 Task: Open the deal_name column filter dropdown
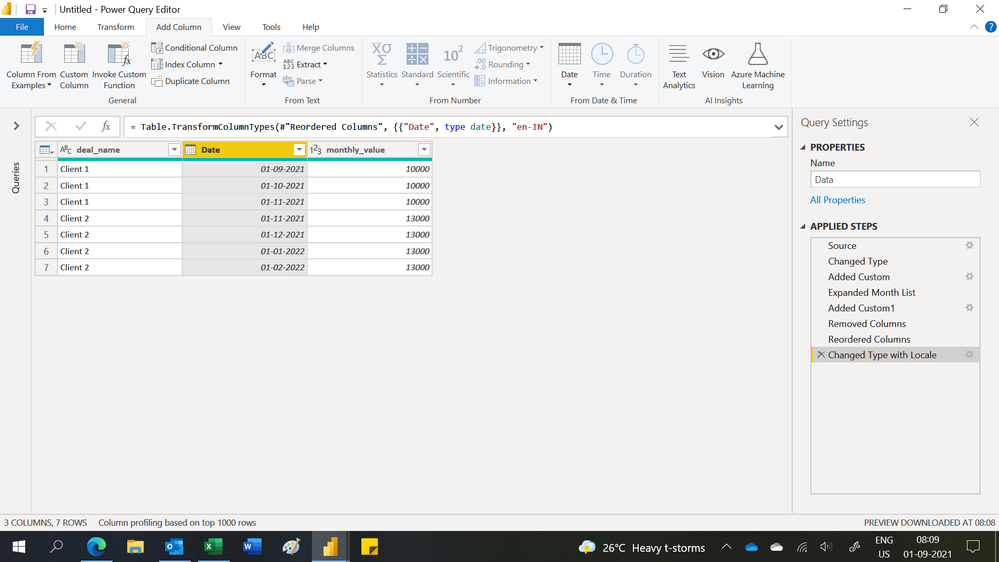(174, 150)
